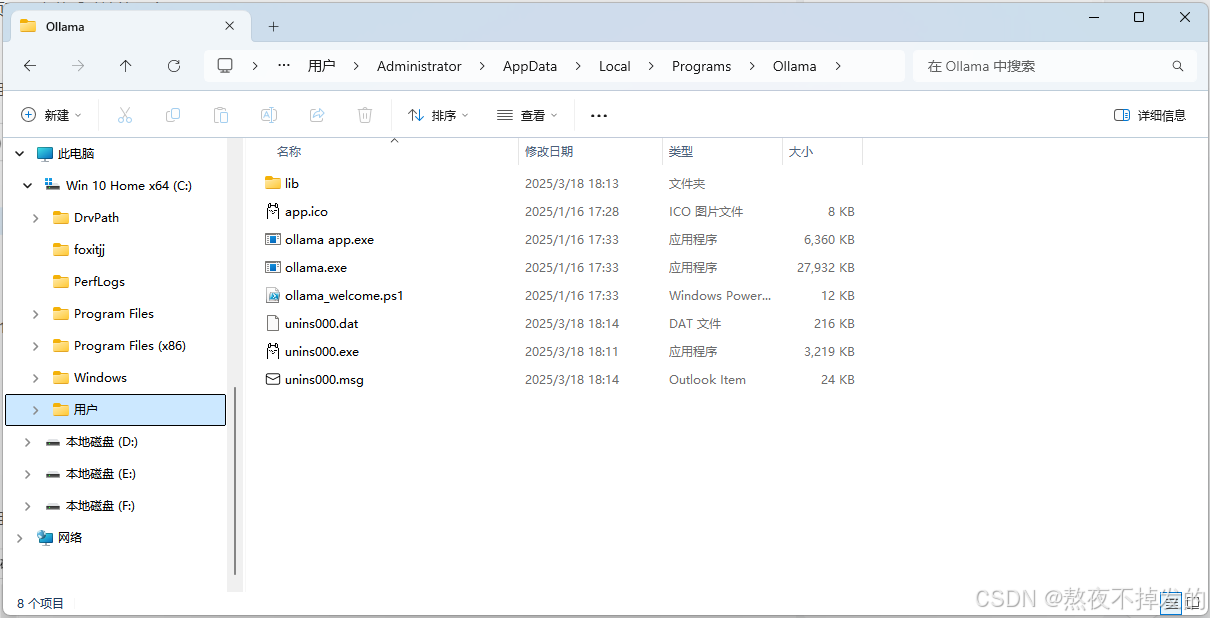This screenshot has width=1210, height=618.
Task: Open the more options ellipsis menu
Action: point(599,116)
